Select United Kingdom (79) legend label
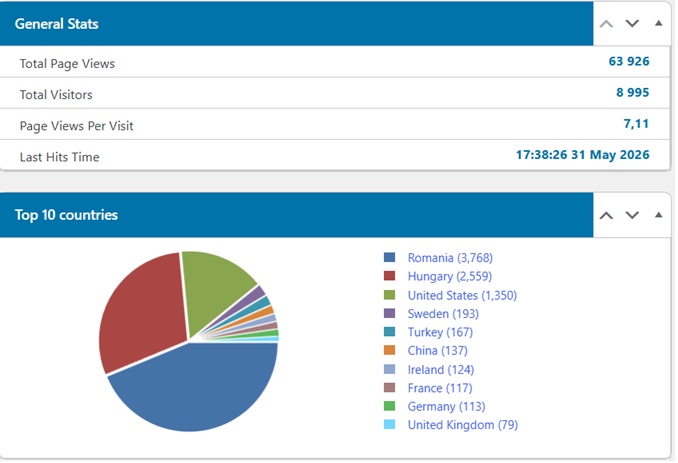The width and height of the screenshot is (678, 463). (x=465, y=426)
